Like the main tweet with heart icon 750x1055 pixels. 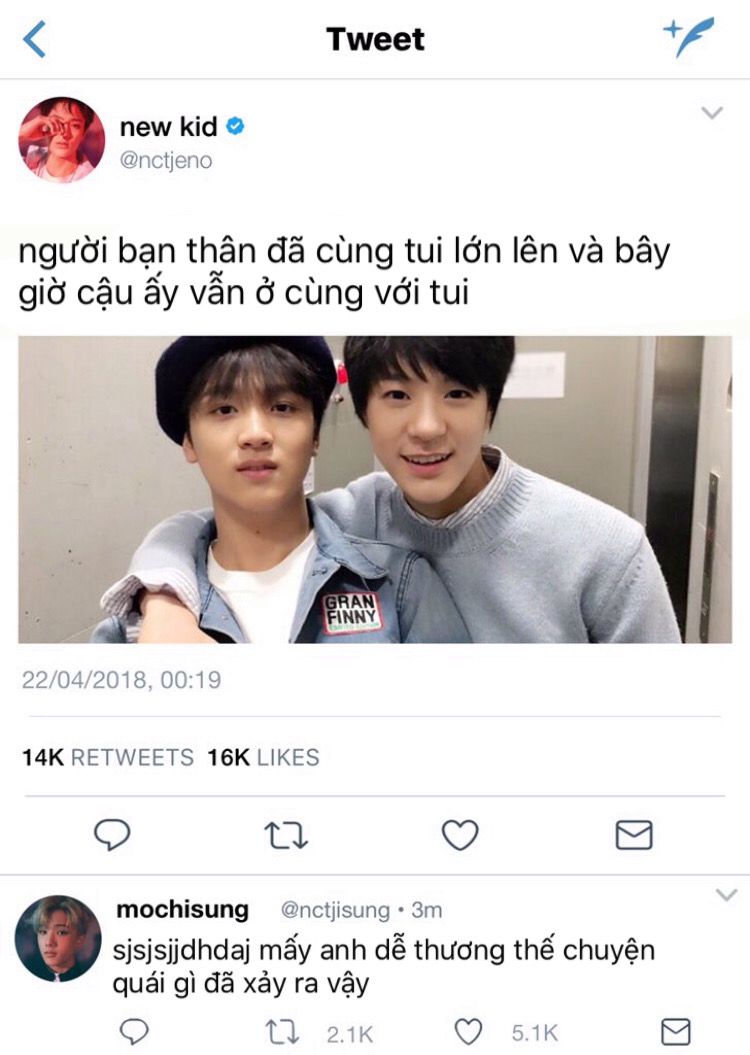[x=460, y=835]
